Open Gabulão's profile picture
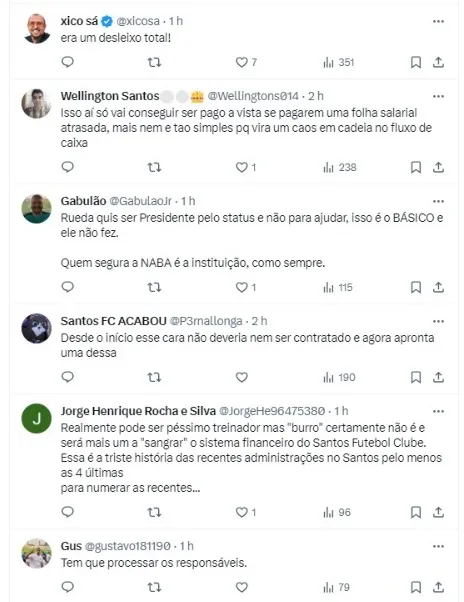This screenshot has height=602, width=464. [x=36, y=209]
